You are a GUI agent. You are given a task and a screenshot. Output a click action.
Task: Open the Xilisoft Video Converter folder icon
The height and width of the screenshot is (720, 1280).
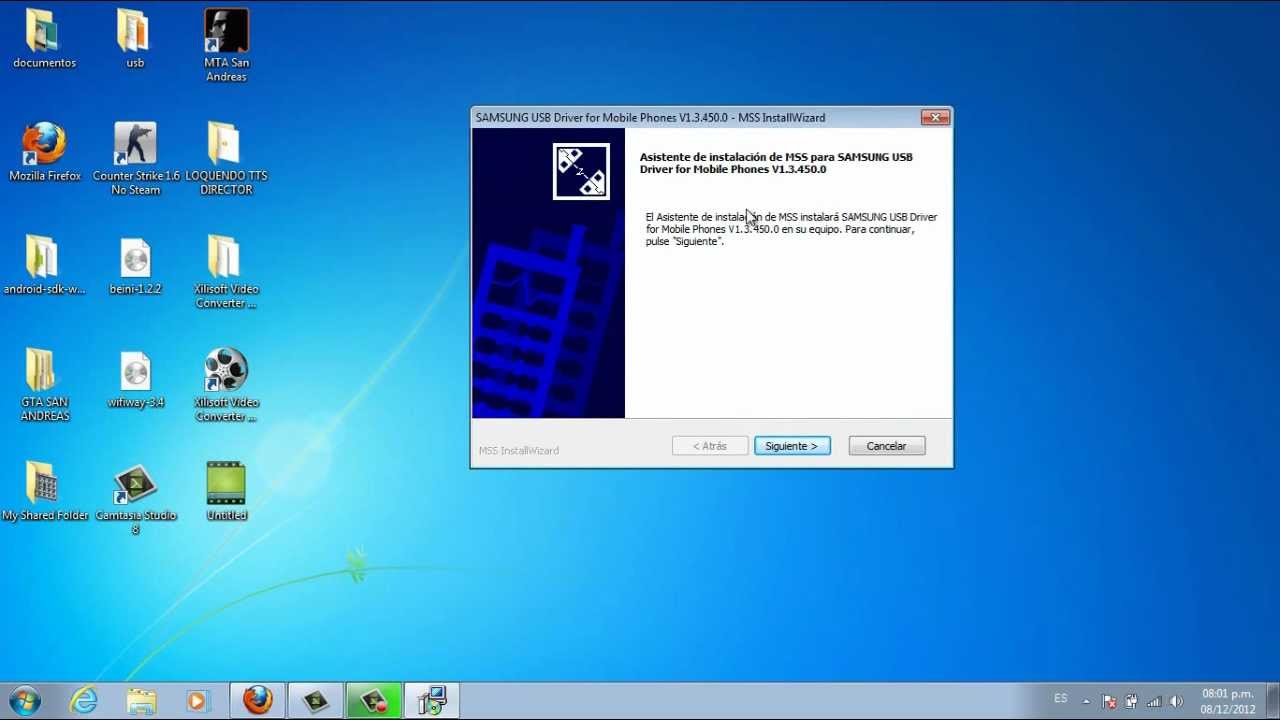click(x=226, y=272)
